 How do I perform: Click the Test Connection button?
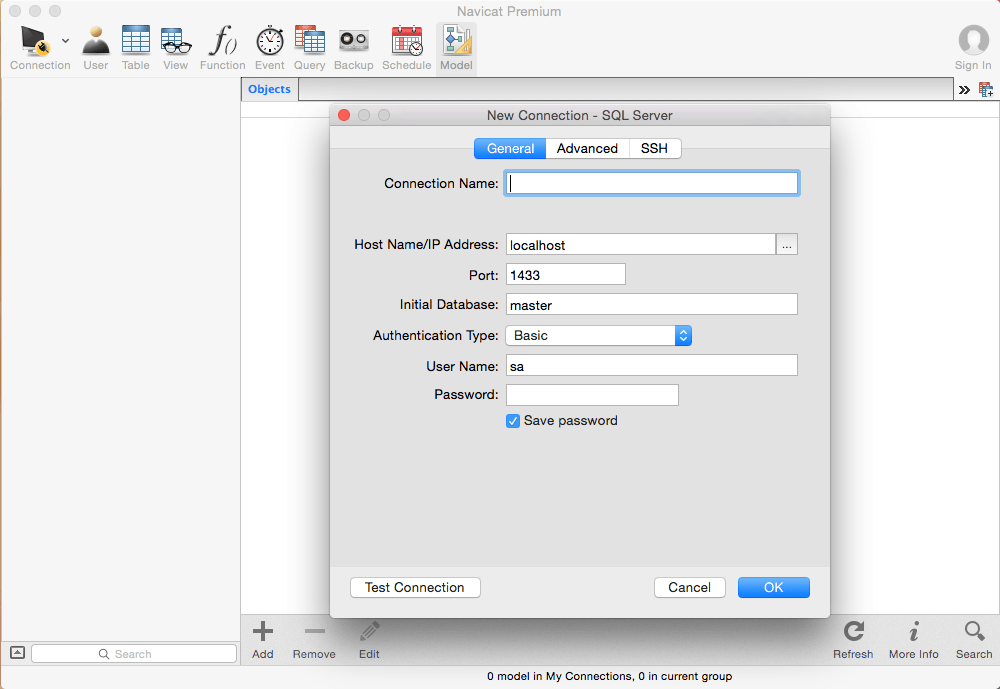[415, 588]
